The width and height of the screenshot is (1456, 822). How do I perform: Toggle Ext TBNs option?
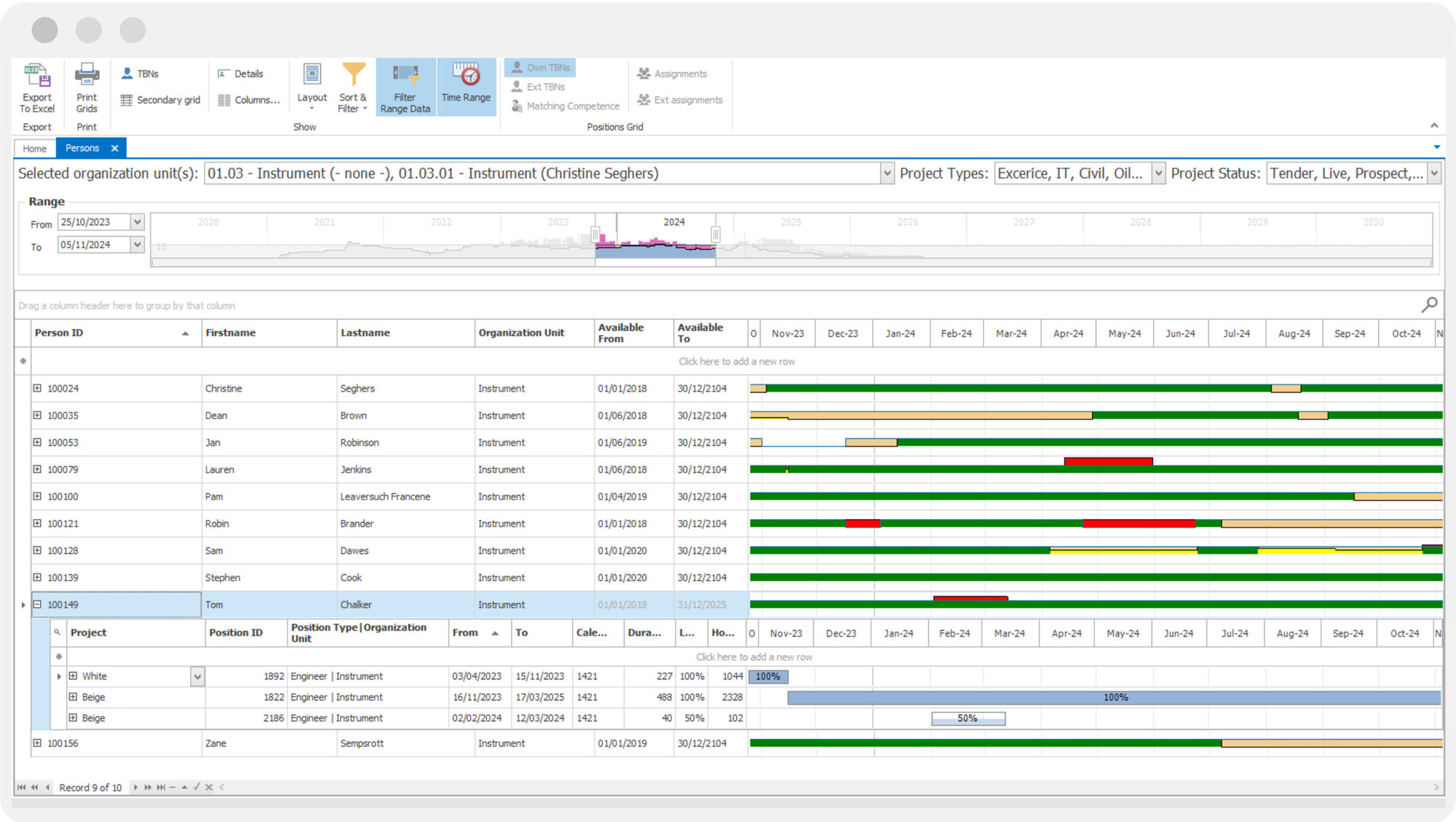click(x=538, y=87)
